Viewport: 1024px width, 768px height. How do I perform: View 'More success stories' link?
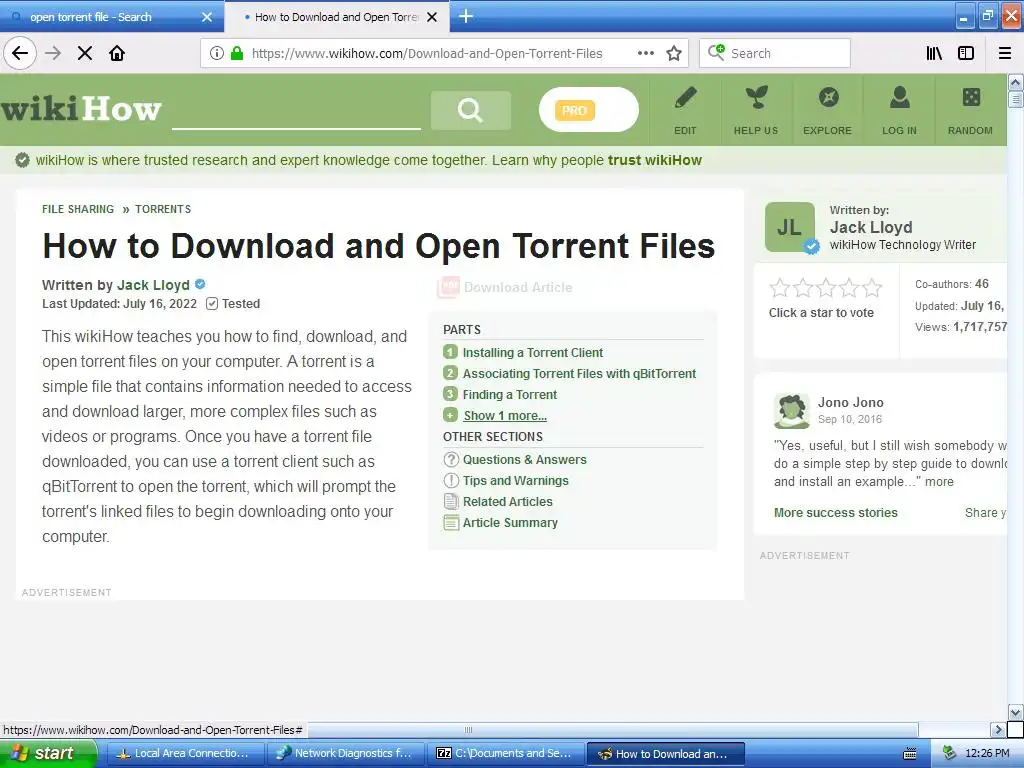[835, 513]
